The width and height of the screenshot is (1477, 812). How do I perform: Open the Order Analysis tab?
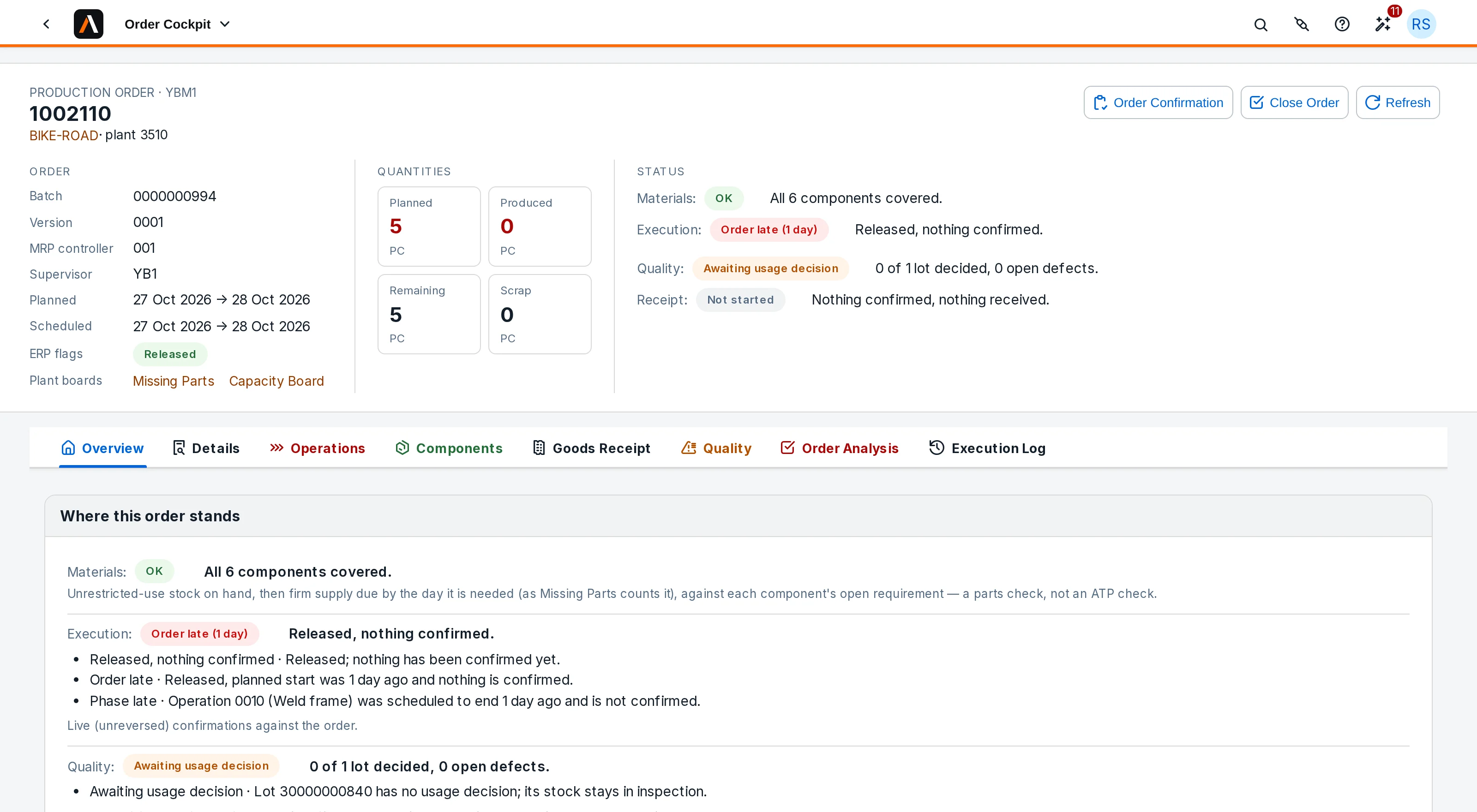839,448
